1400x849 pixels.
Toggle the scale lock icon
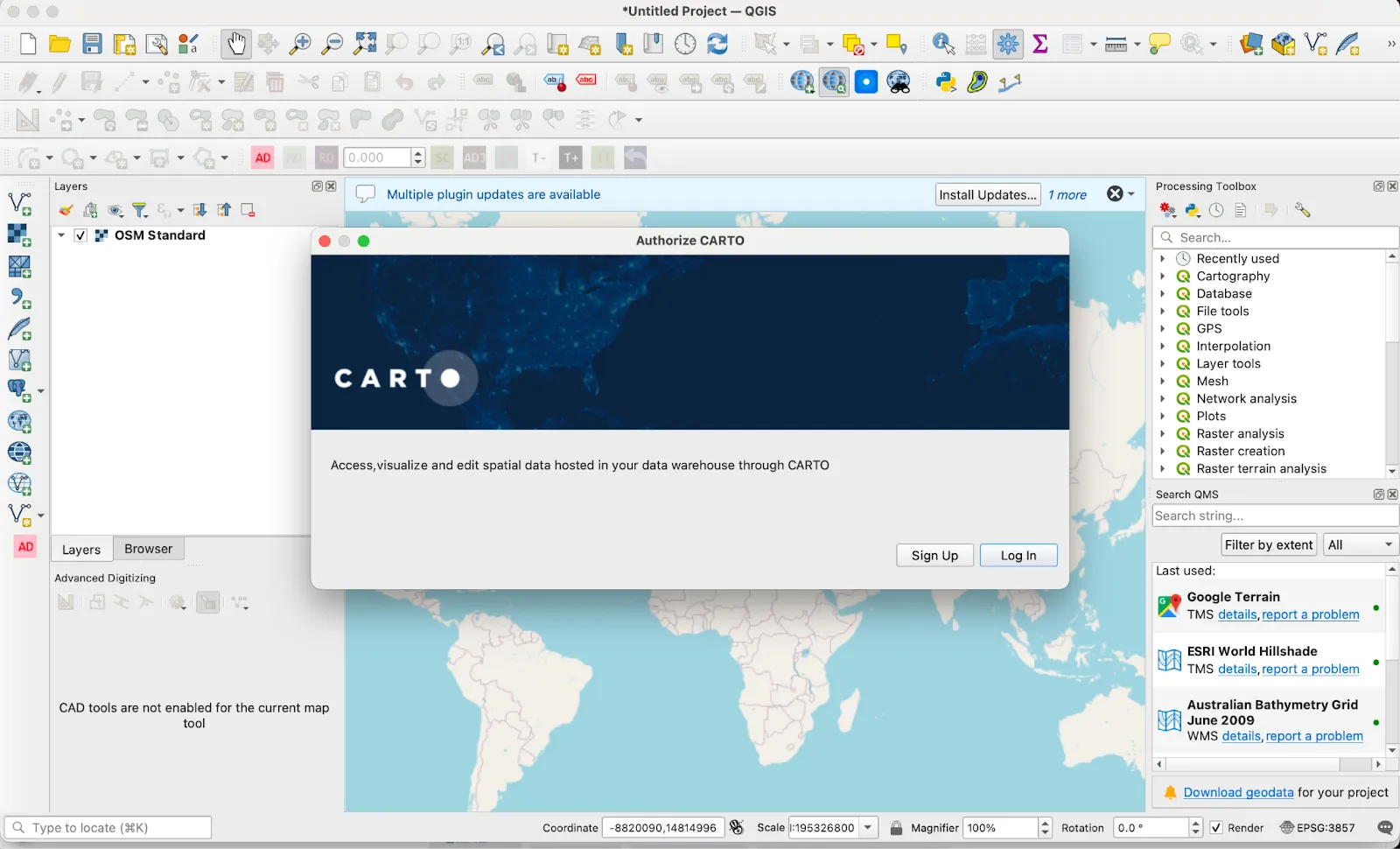click(896, 828)
